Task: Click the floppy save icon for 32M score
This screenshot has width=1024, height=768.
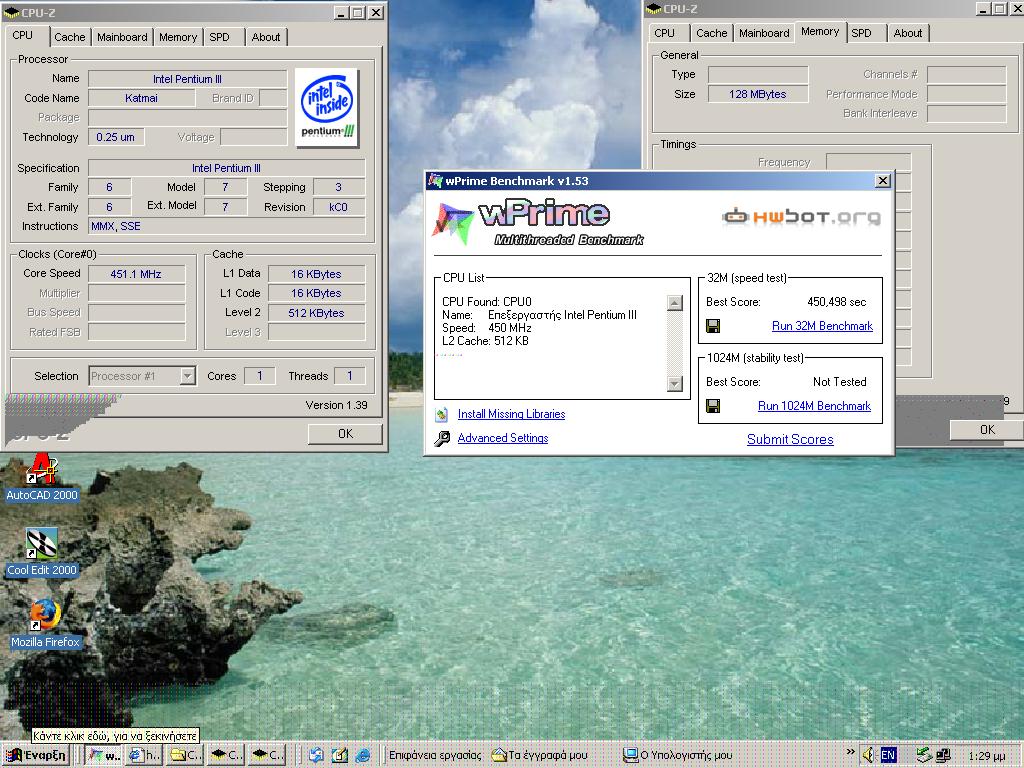Action: pyautogui.click(x=713, y=326)
